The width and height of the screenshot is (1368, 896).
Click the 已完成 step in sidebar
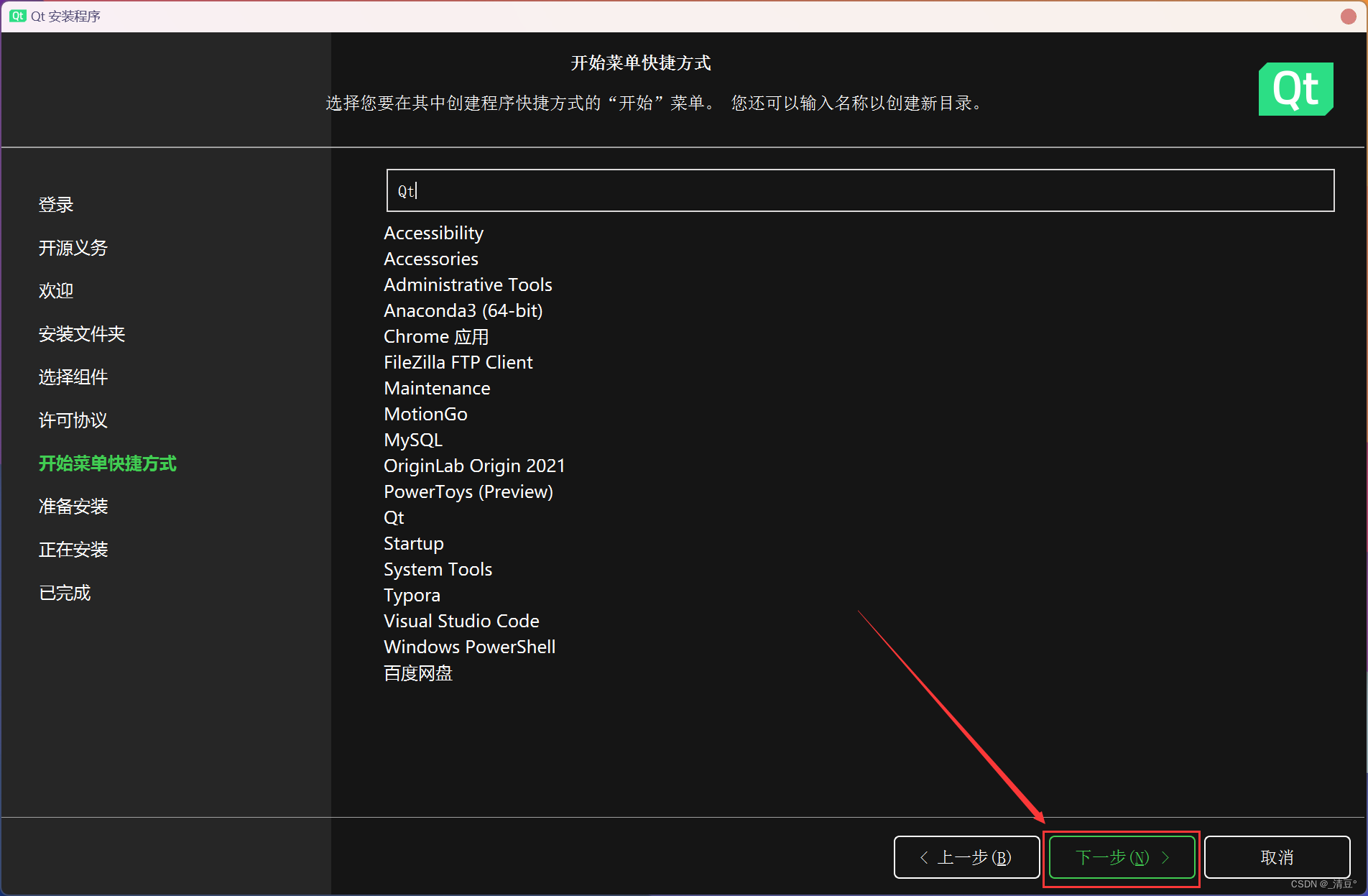click(x=65, y=593)
